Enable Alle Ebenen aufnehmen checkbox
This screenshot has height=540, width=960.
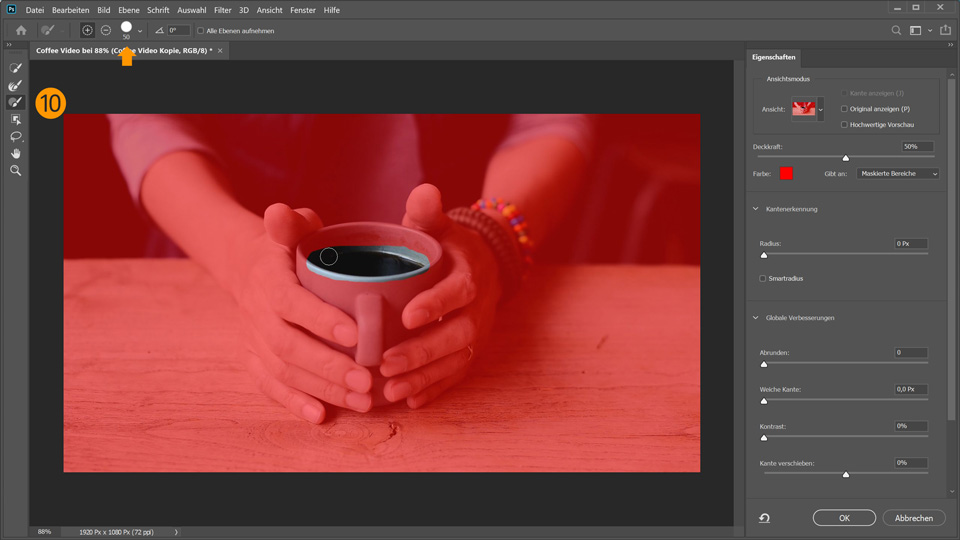pos(200,31)
